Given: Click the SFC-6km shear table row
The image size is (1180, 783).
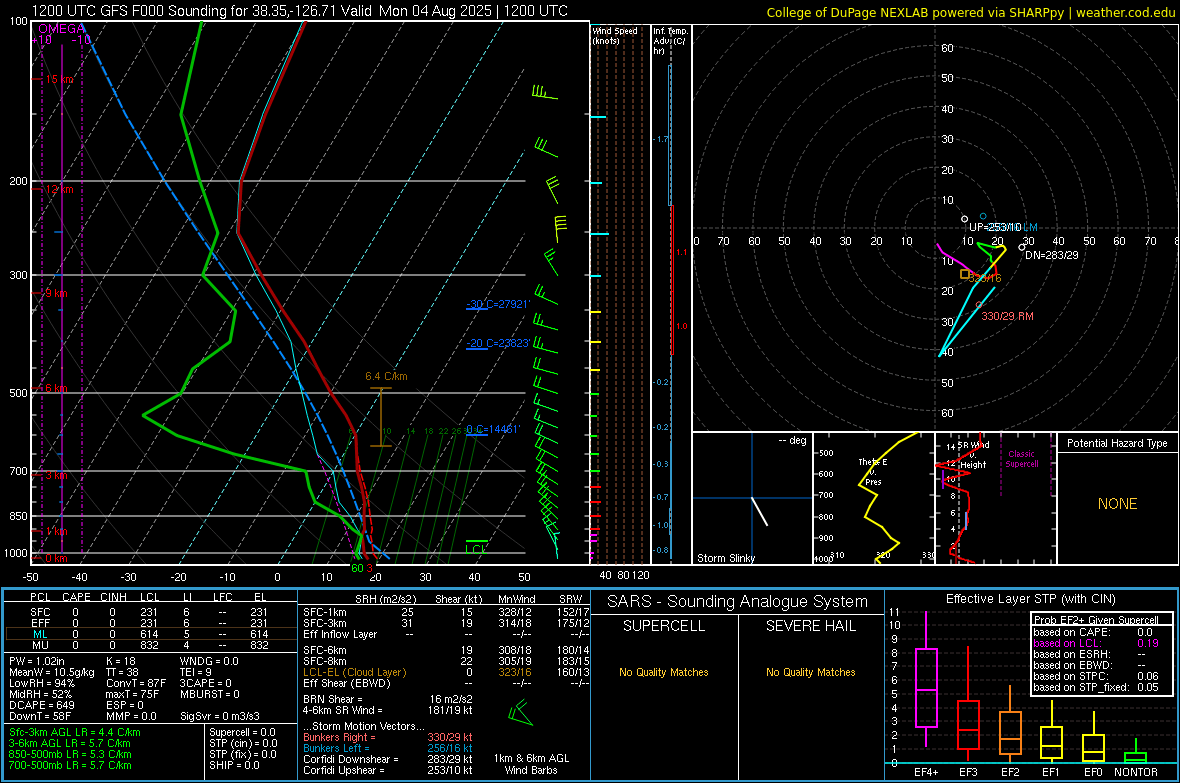Looking at the screenshot, I should 446,650.
